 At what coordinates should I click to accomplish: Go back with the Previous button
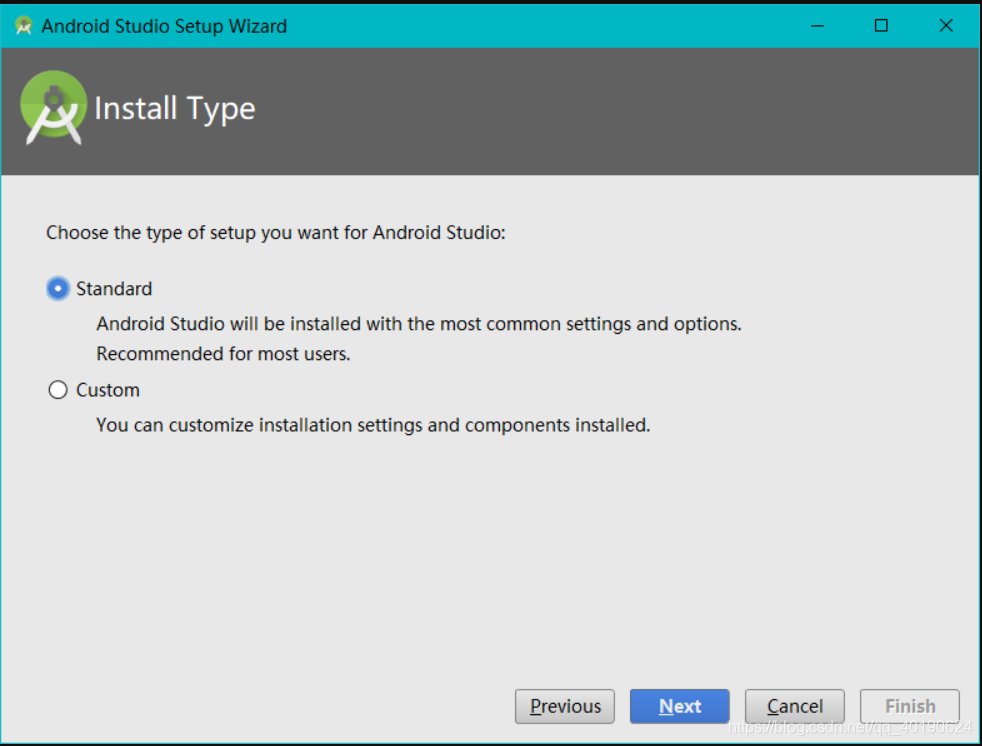coord(565,706)
